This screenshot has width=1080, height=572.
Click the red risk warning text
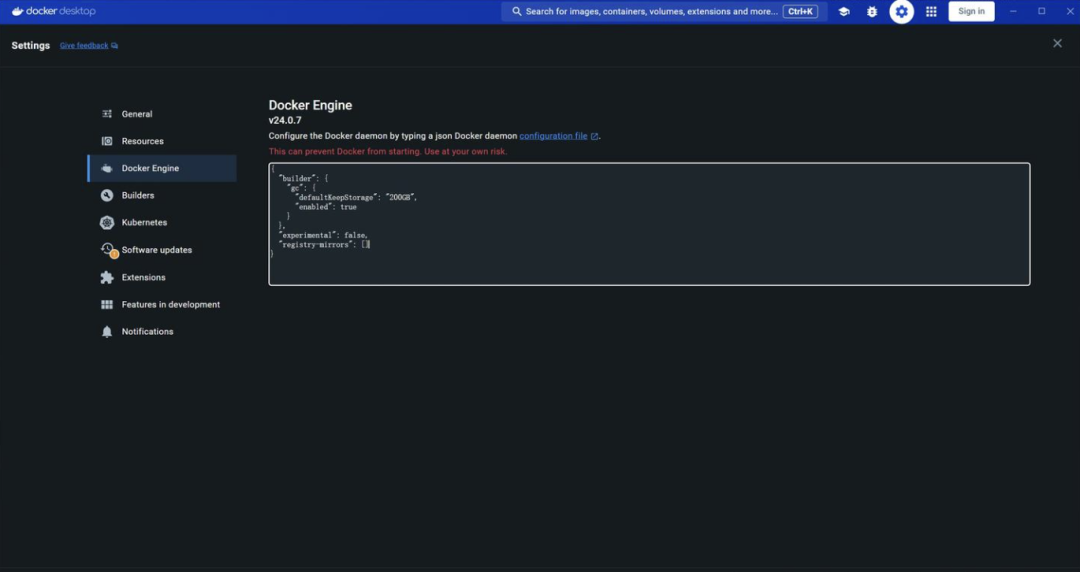(388, 152)
